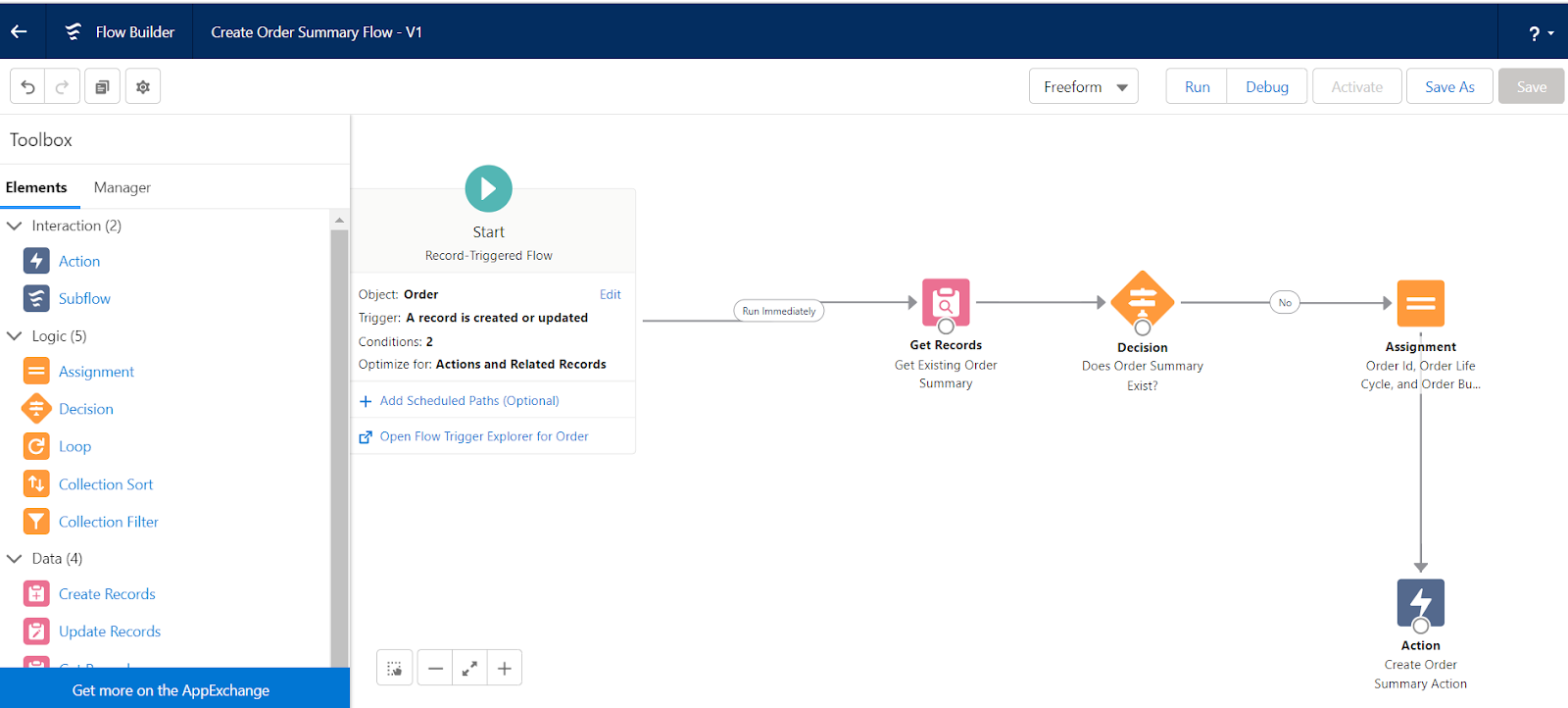Click the 'Record-Triggered Flow' text

click(x=489, y=256)
